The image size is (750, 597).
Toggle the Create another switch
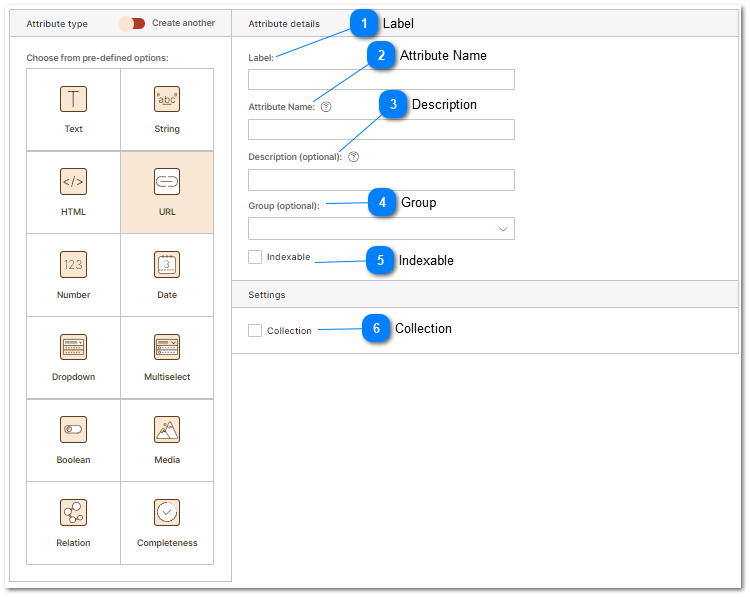click(132, 23)
